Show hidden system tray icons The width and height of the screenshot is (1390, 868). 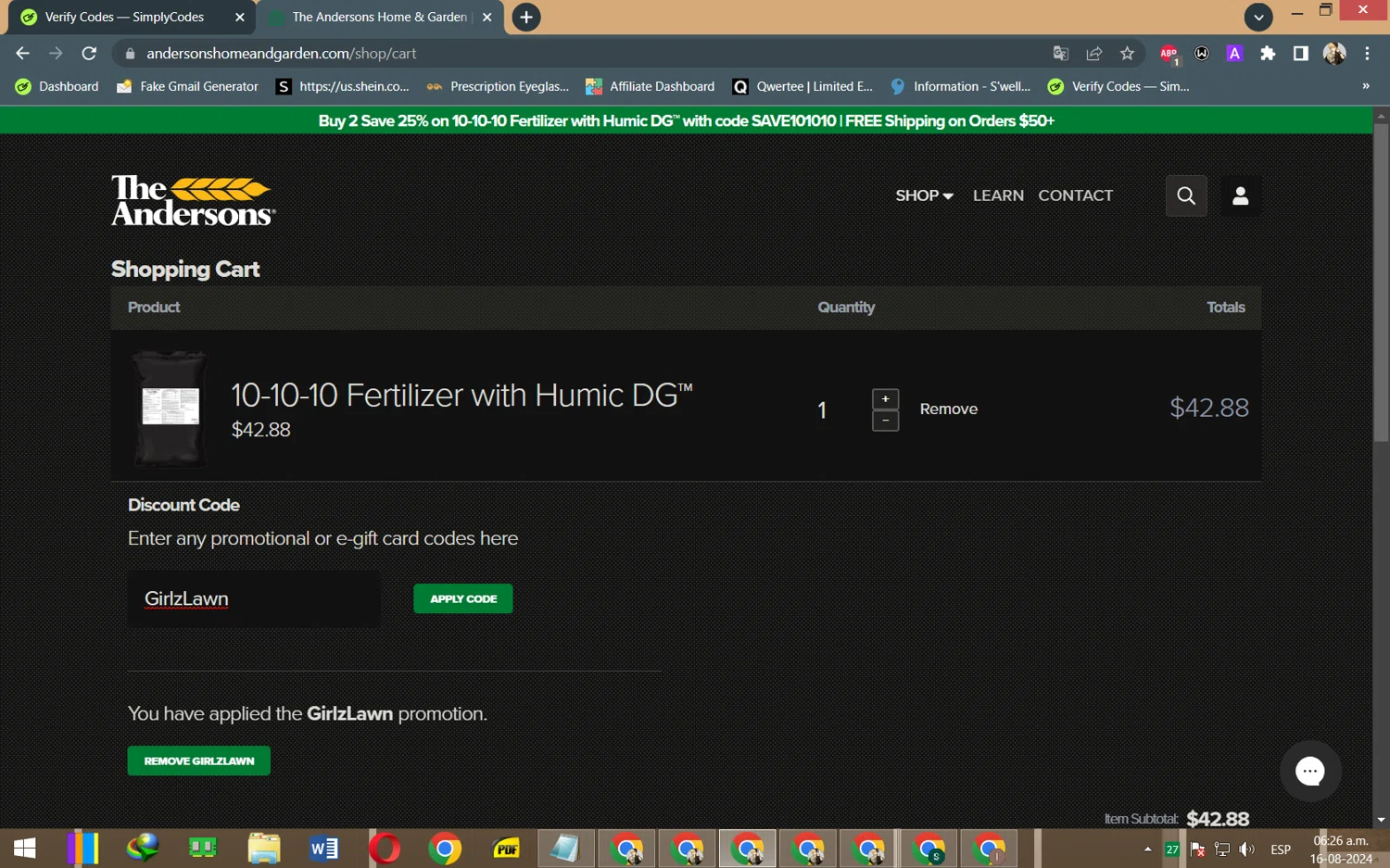pyautogui.click(x=1147, y=849)
